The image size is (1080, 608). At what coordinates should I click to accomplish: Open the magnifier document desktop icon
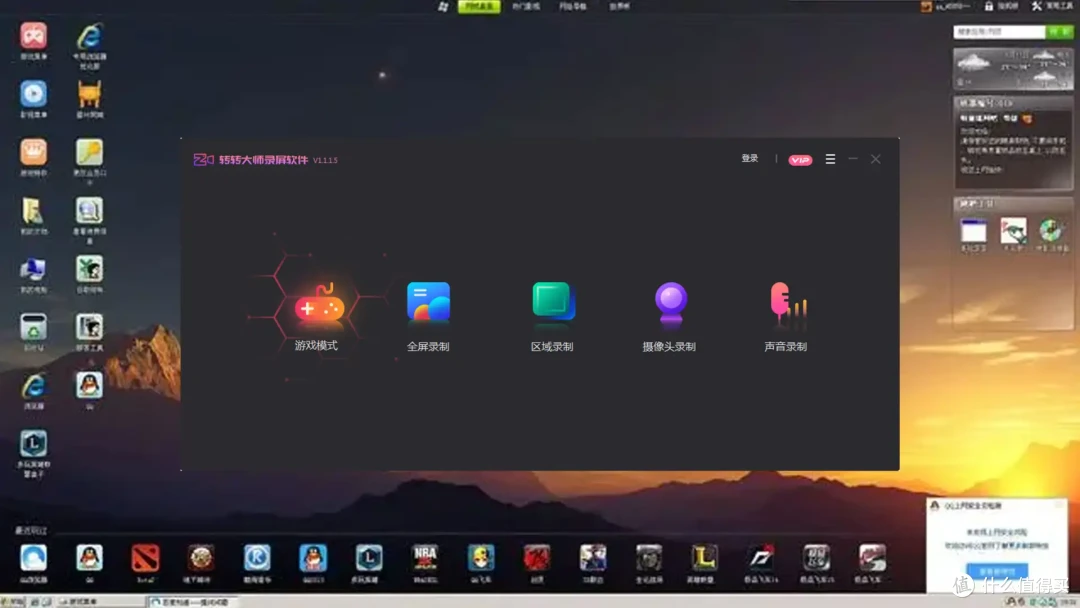click(x=90, y=211)
